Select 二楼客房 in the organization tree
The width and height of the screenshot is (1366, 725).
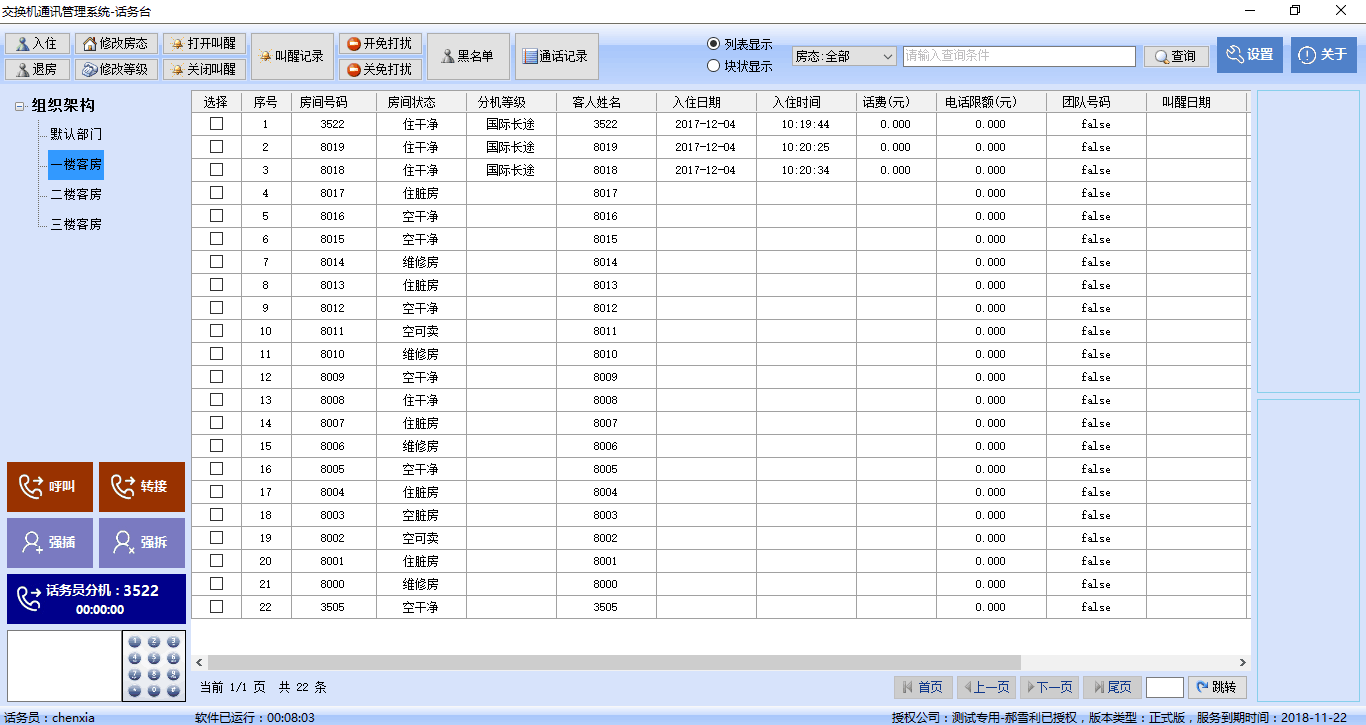tap(76, 195)
